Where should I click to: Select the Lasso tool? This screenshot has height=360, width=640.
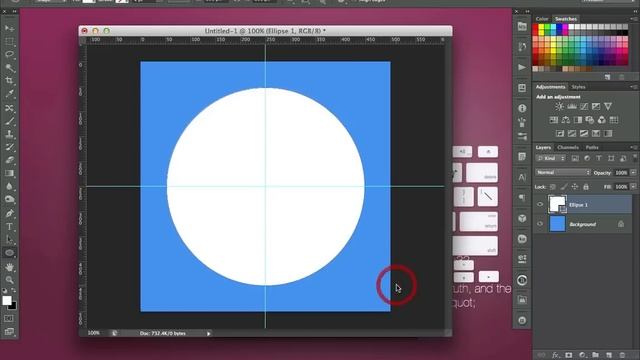tap(9, 54)
